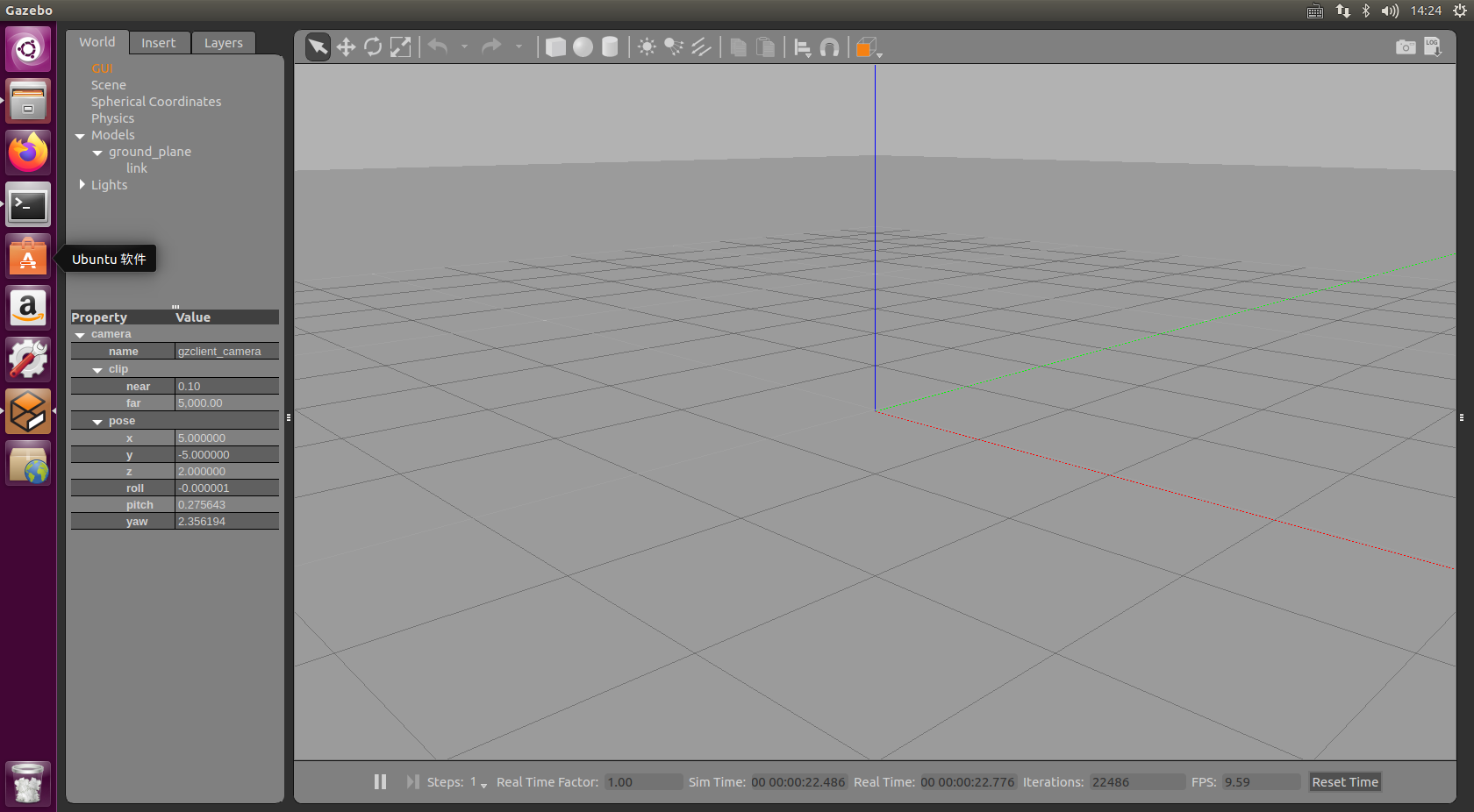
Task: Open Ubuntu Software from the dock
Action: click(28, 258)
